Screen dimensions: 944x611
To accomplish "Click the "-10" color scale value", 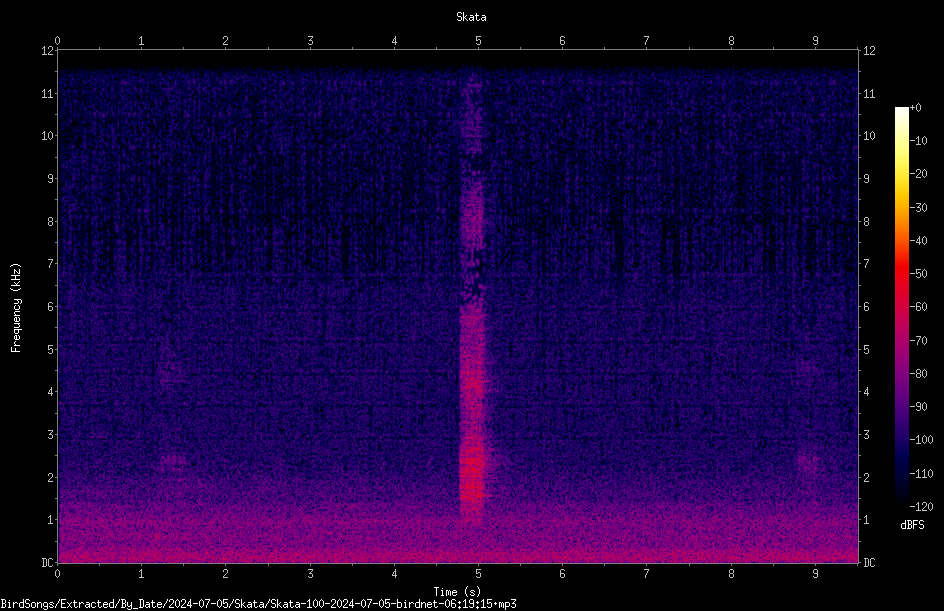I will point(918,141).
